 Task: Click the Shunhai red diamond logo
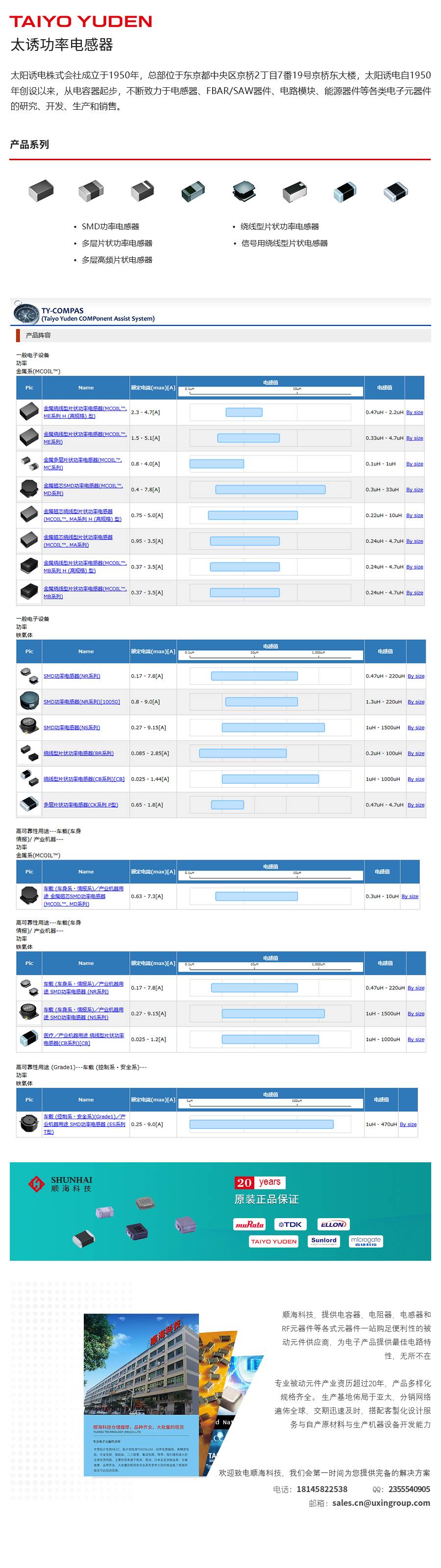click(x=37, y=1184)
